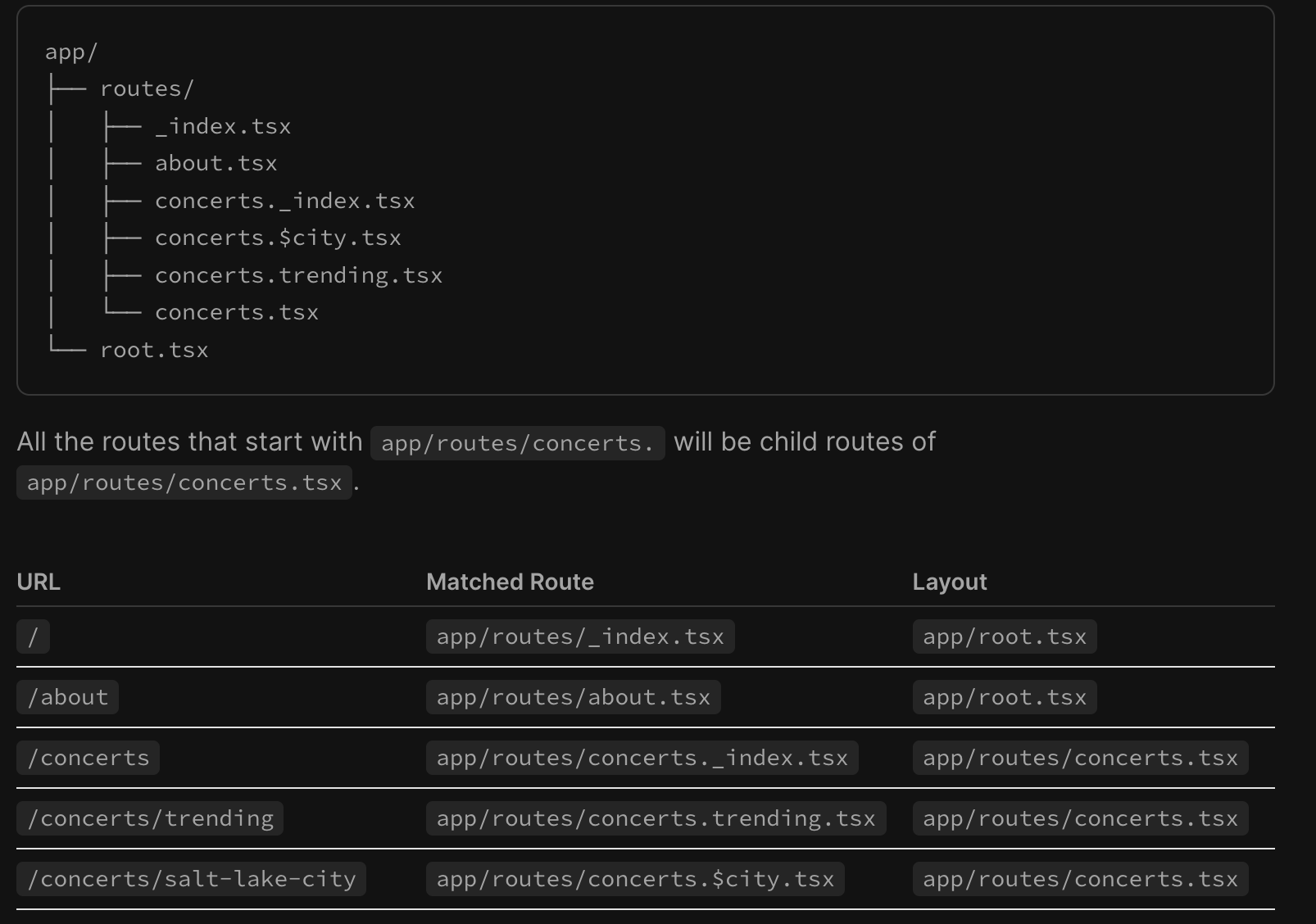
Task: Click the /concerts/trending URL cell
Action: coord(150,819)
